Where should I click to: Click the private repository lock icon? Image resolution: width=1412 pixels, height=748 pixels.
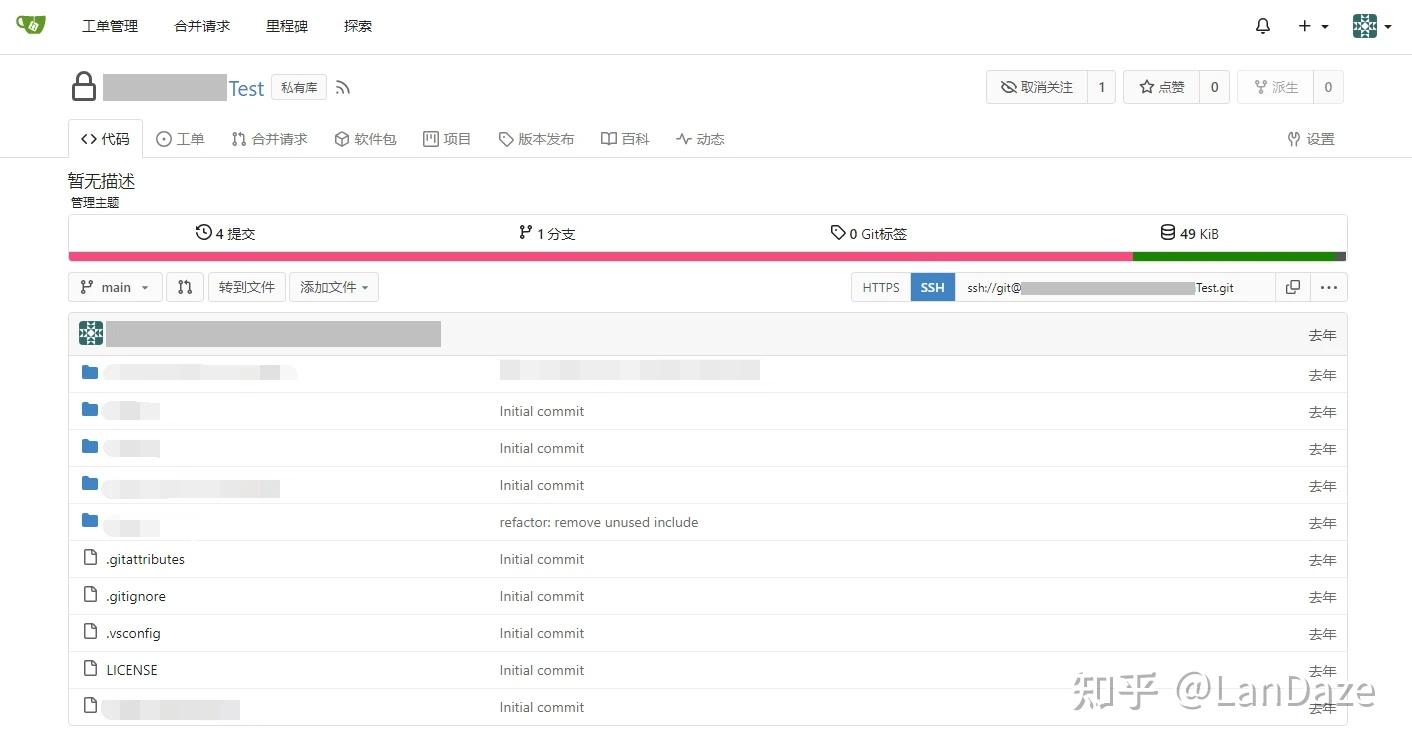coord(83,86)
